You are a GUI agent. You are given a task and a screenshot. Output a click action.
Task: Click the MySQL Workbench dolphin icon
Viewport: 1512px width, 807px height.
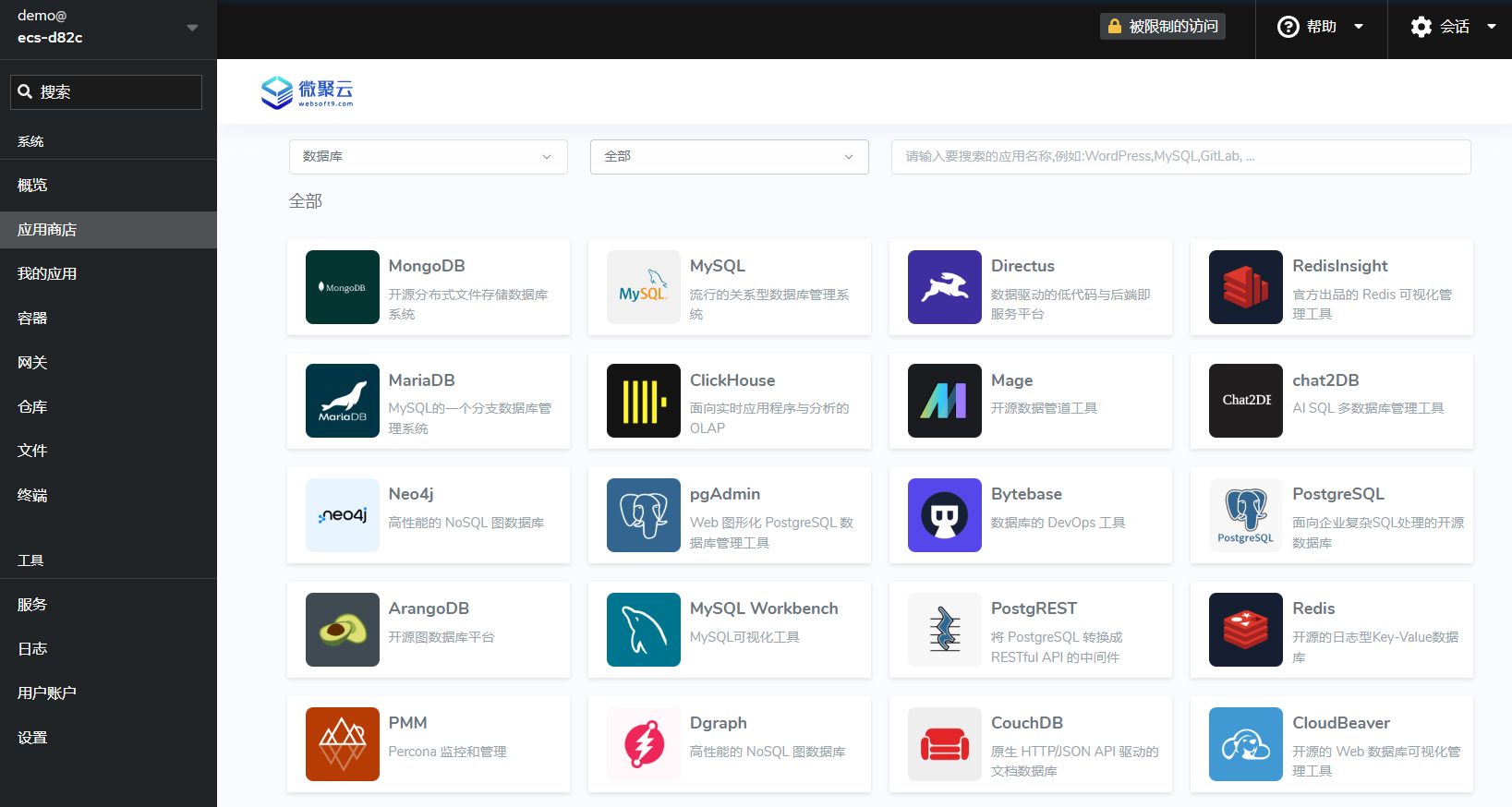click(x=643, y=630)
